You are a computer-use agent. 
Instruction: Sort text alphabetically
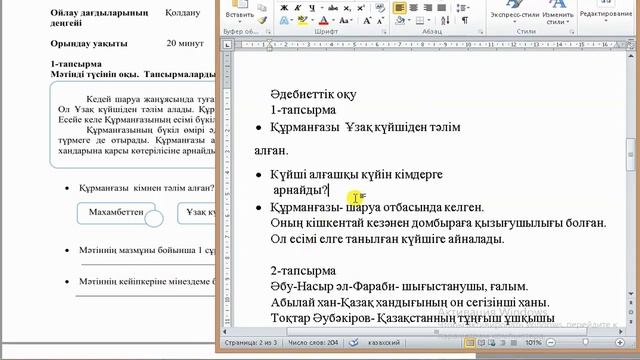click(x=445, y=20)
